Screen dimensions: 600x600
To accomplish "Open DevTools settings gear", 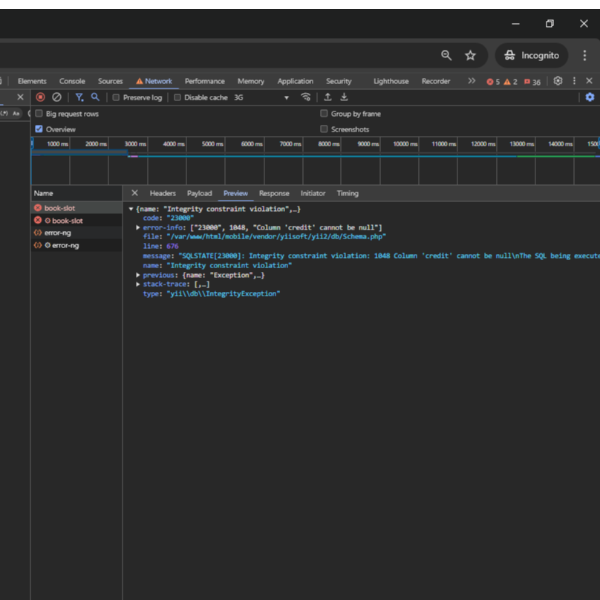I will pyautogui.click(x=558, y=81).
